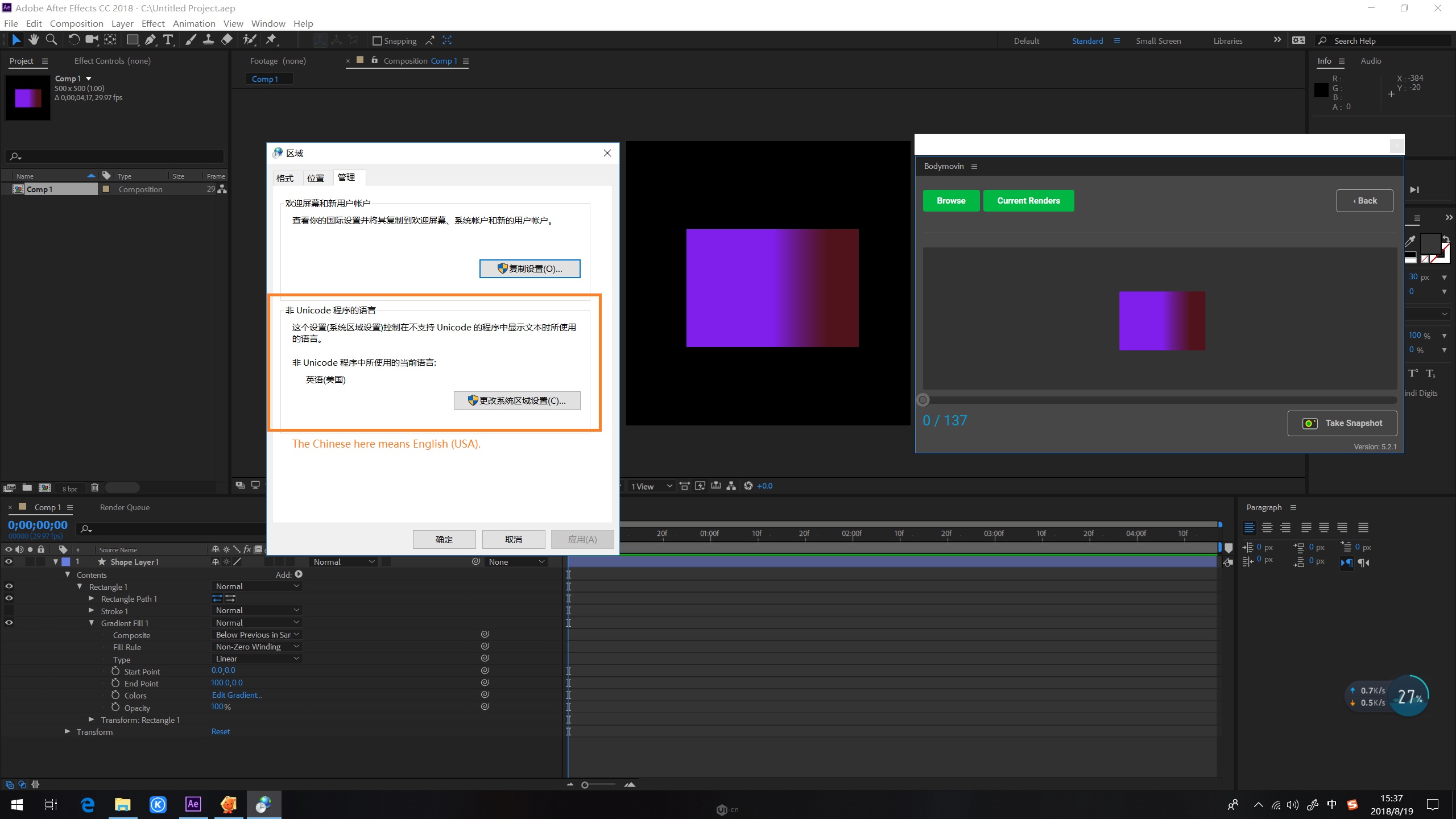
Task: Click the Snapping toggle button
Action: (x=376, y=40)
